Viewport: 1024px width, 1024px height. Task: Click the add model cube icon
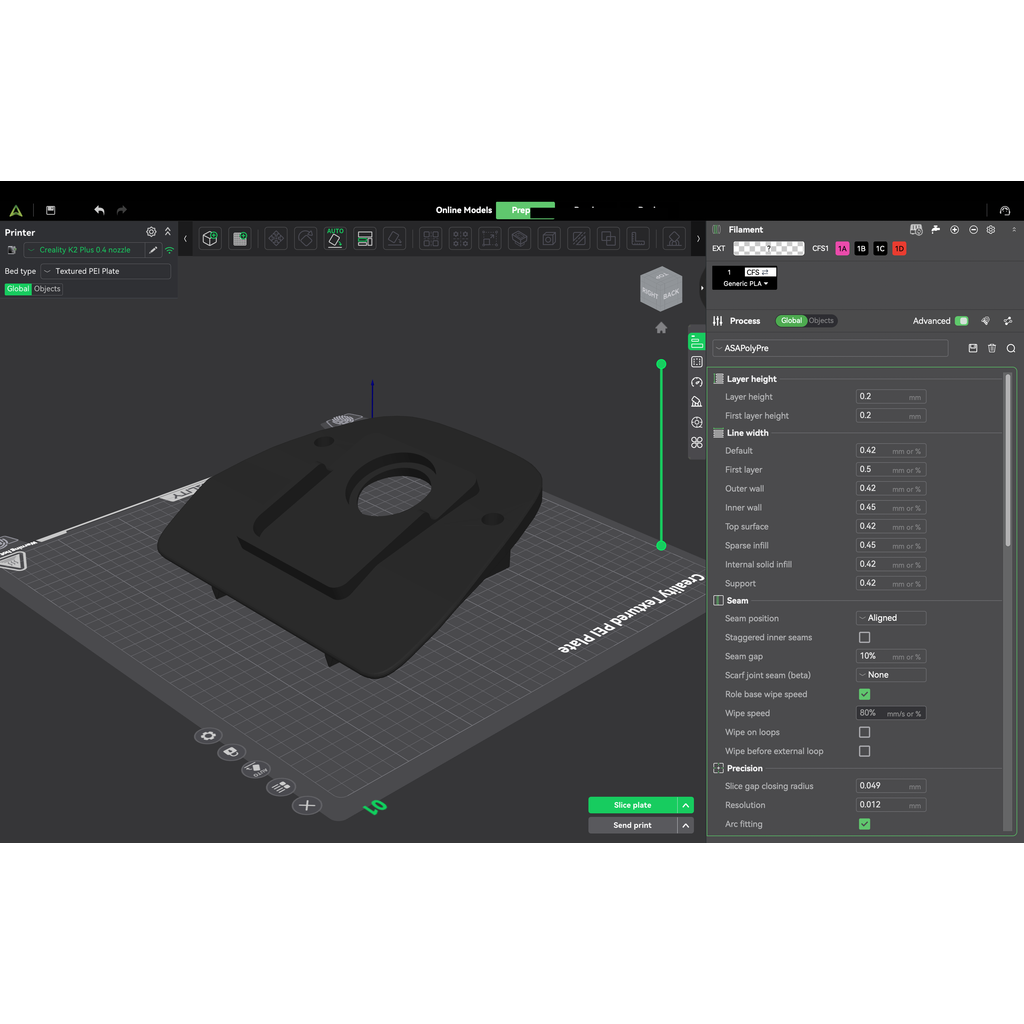click(210, 239)
